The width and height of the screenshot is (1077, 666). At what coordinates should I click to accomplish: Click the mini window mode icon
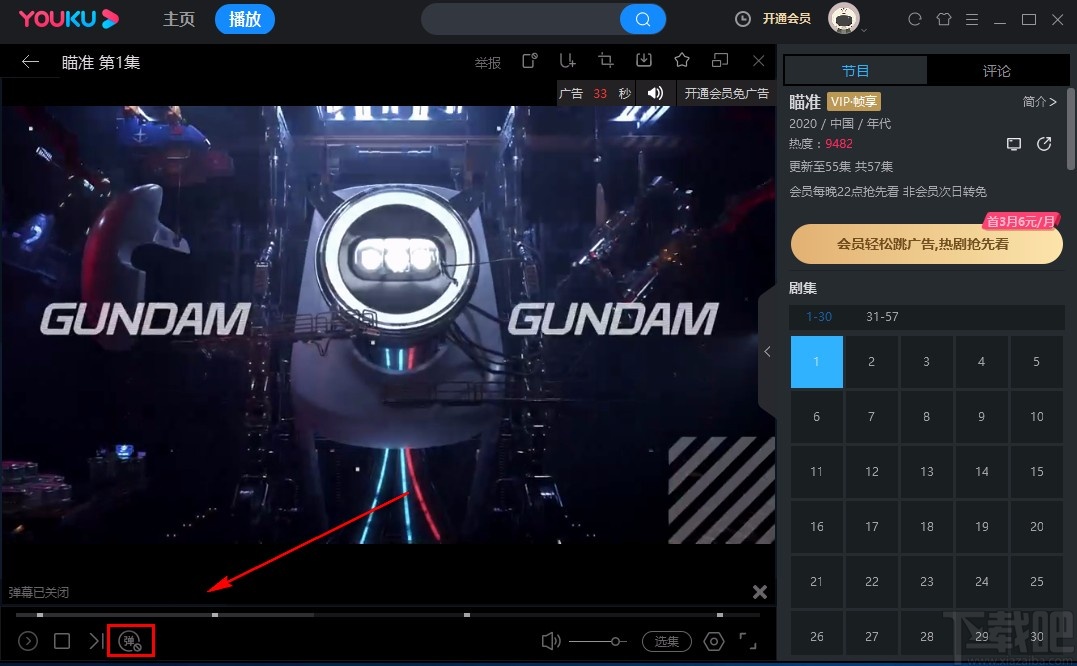720,60
